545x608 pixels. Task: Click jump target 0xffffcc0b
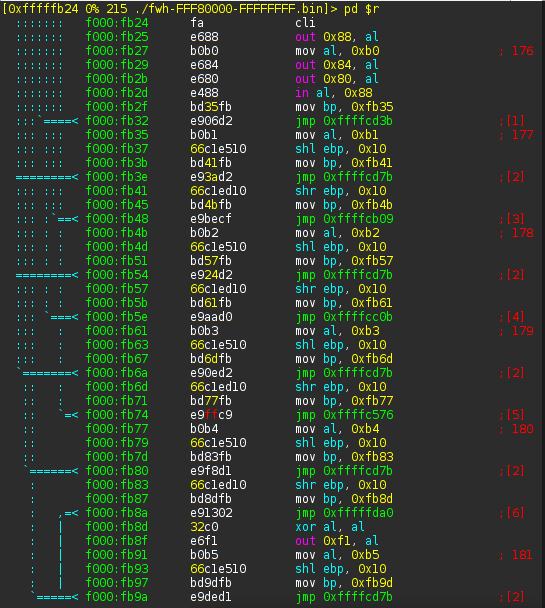click(x=358, y=317)
